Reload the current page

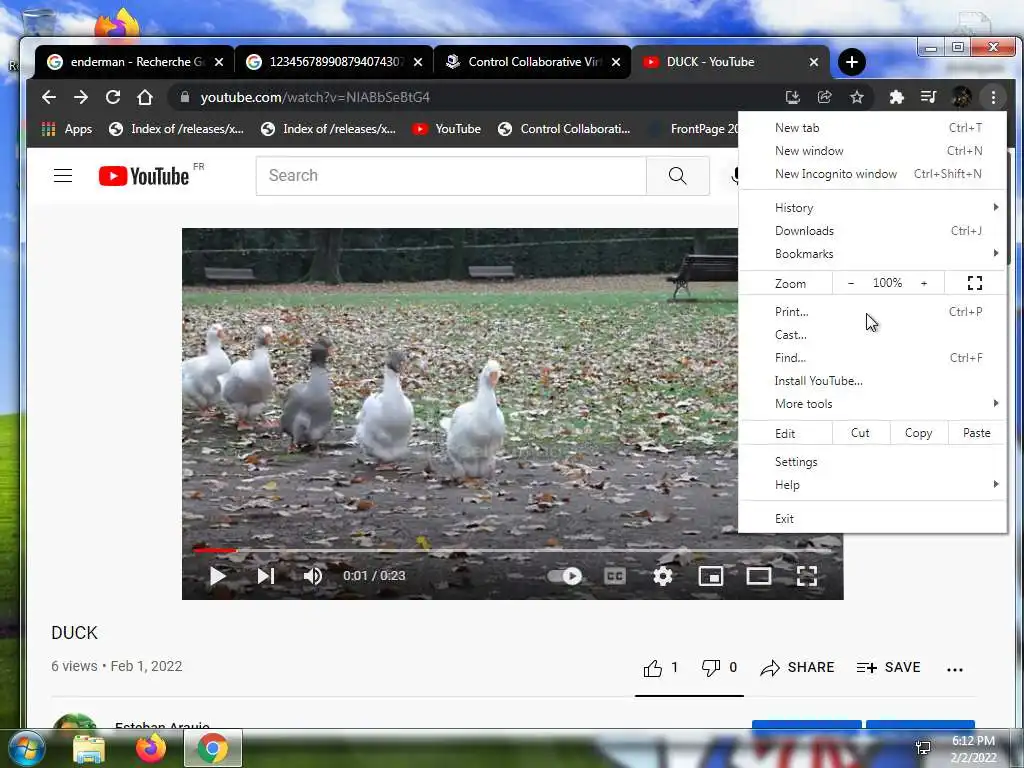pos(113,97)
